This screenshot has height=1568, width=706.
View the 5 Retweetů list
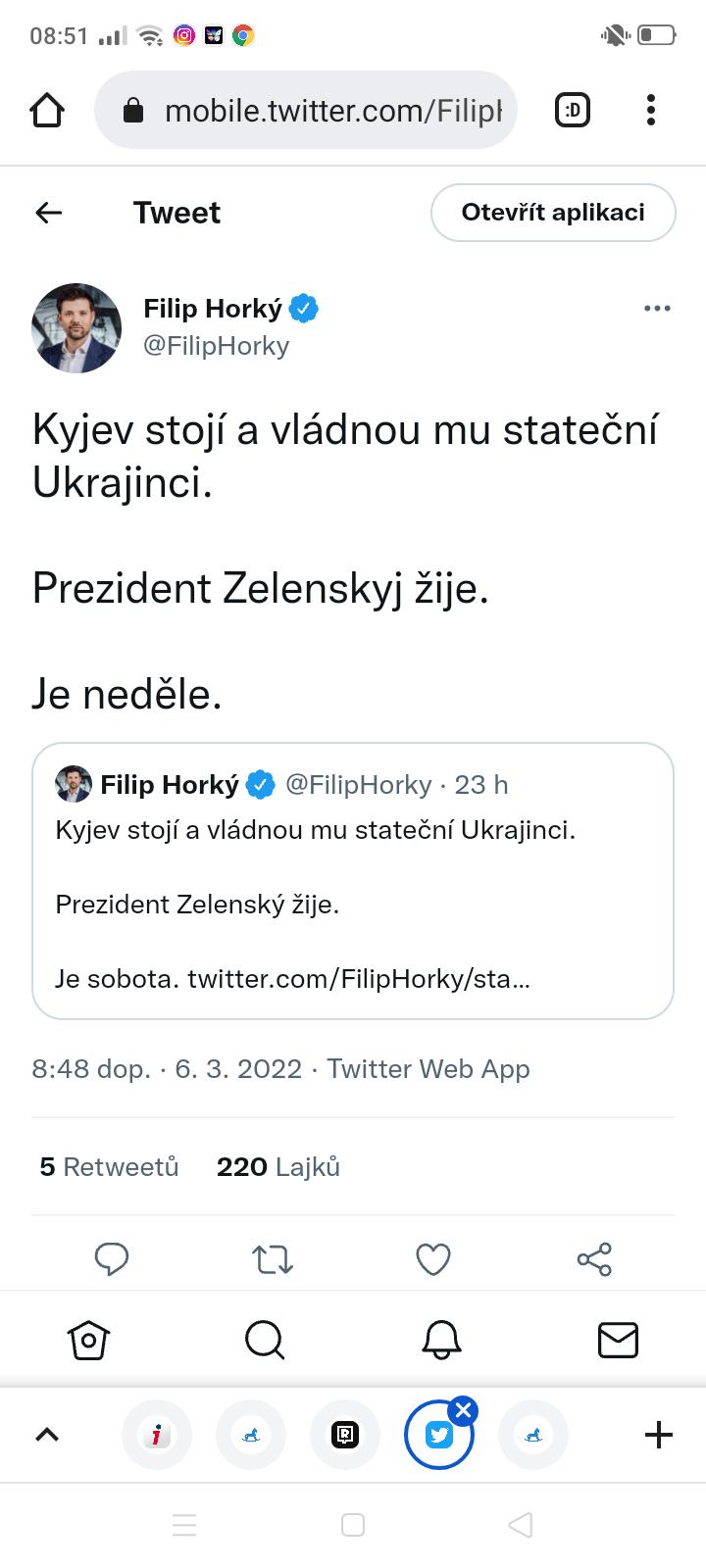(x=110, y=1167)
